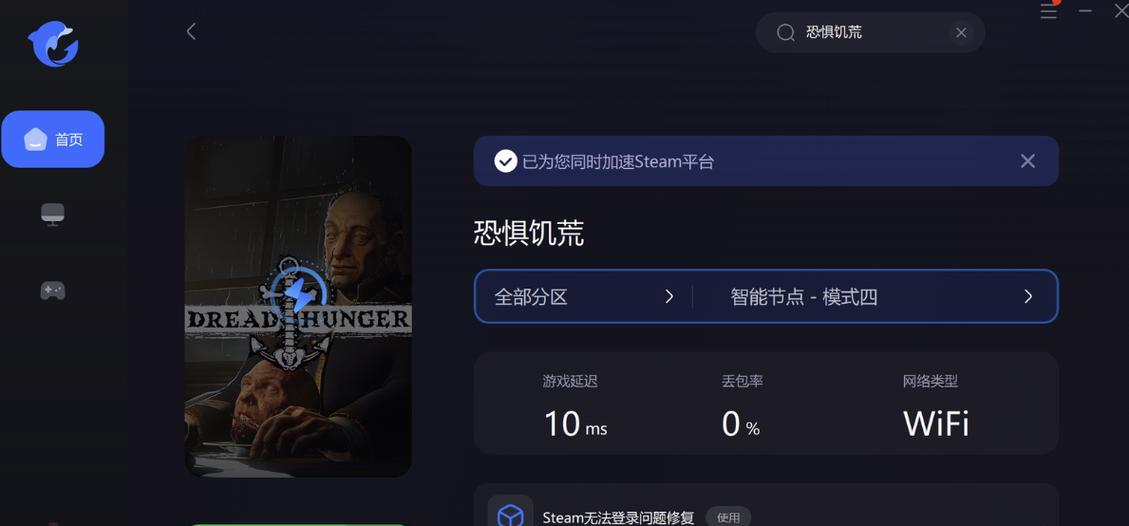Open the monitor icon sidebar section
The height and width of the screenshot is (526, 1129).
click(x=53, y=214)
